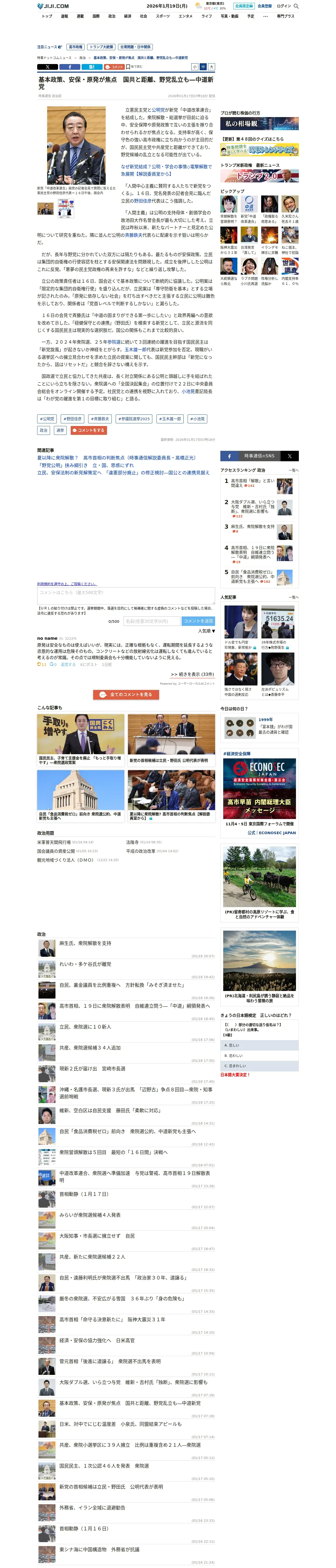Share the article on X in the top share bar
This screenshot has height=1568, width=336.
coord(48,67)
